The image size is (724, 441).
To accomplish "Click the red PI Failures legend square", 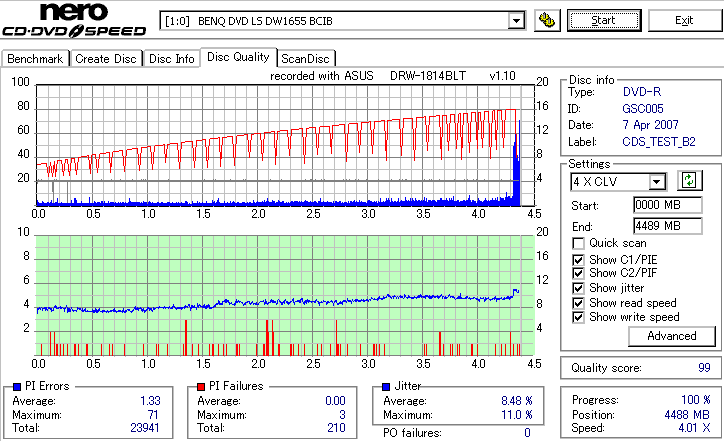I will (x=201, y=387).
